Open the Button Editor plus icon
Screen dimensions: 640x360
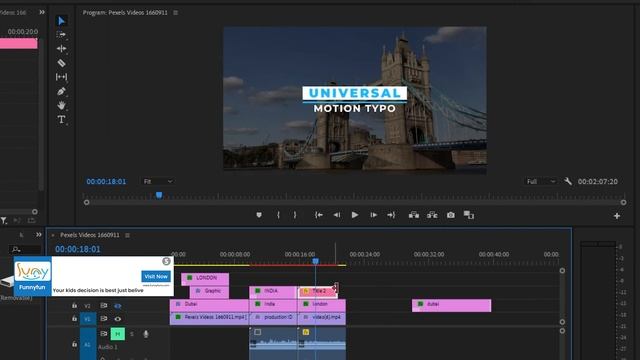617,216
